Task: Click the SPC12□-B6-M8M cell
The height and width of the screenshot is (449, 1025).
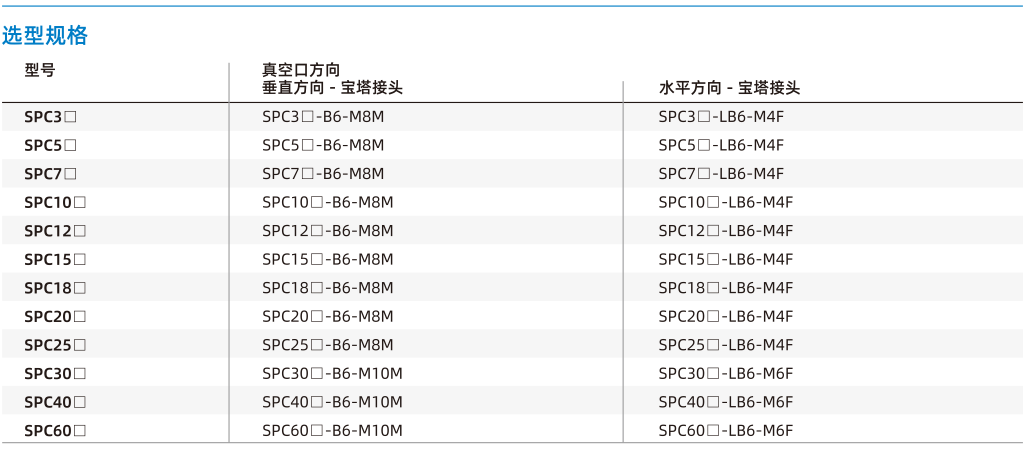Action: (328, 231)
